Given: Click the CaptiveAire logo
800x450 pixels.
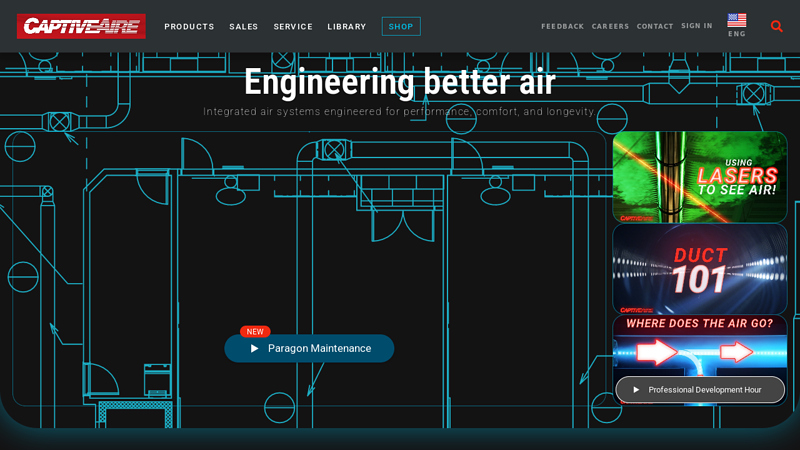Looking at the screenshot, I should pos(81,26).
